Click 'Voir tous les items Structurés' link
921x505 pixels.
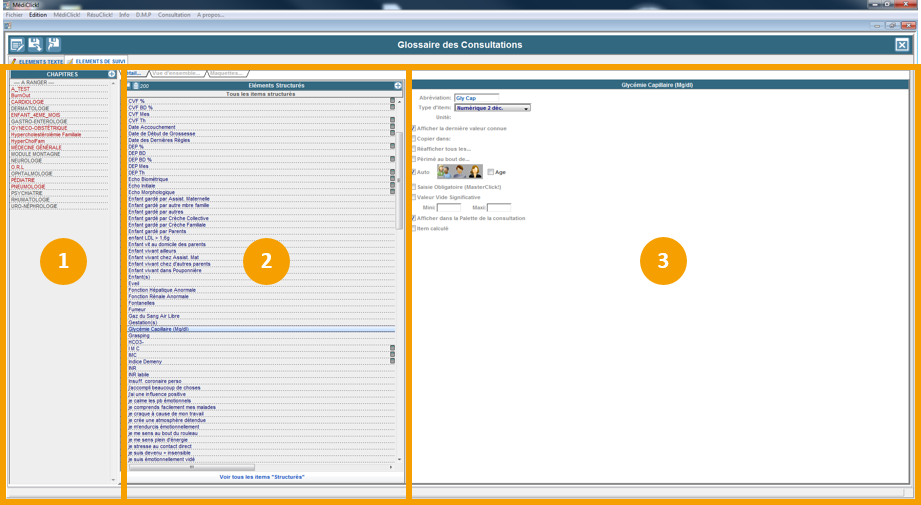click(261, 477)
